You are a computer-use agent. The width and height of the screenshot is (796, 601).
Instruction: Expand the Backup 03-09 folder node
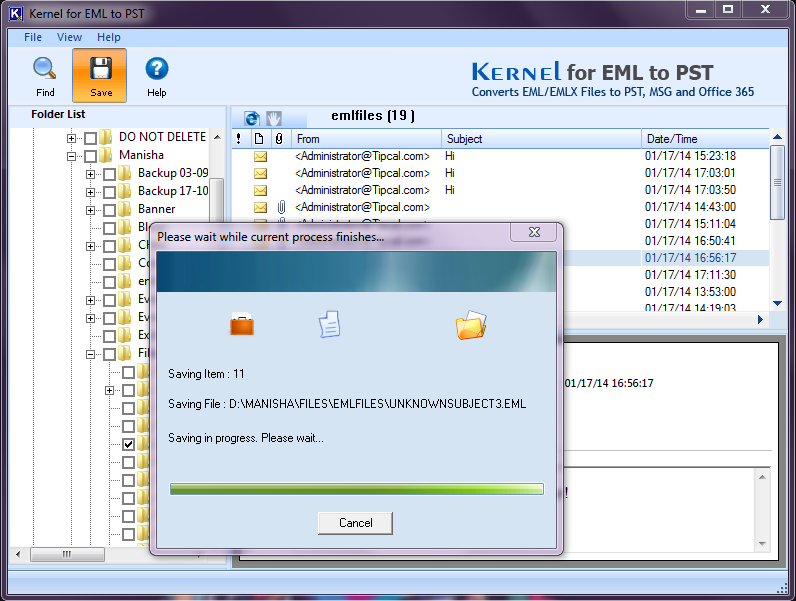[90, 174]
